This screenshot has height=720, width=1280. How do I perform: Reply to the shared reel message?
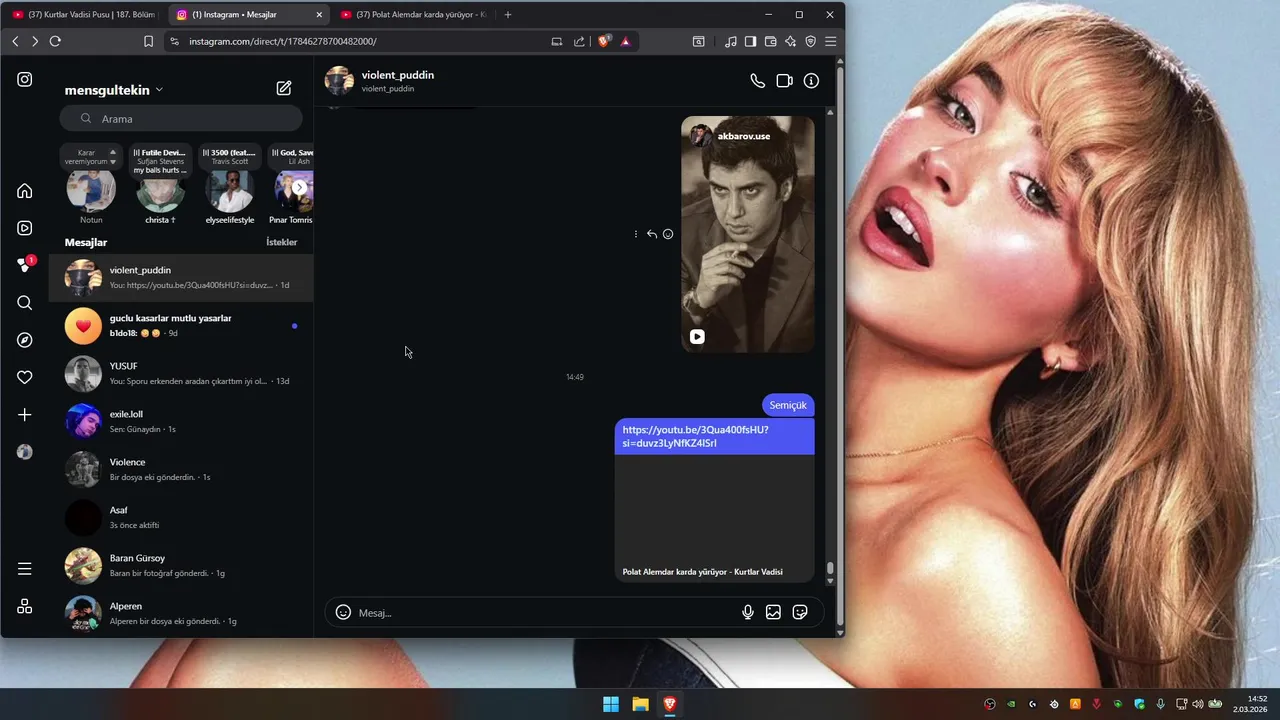coord(652,234)
